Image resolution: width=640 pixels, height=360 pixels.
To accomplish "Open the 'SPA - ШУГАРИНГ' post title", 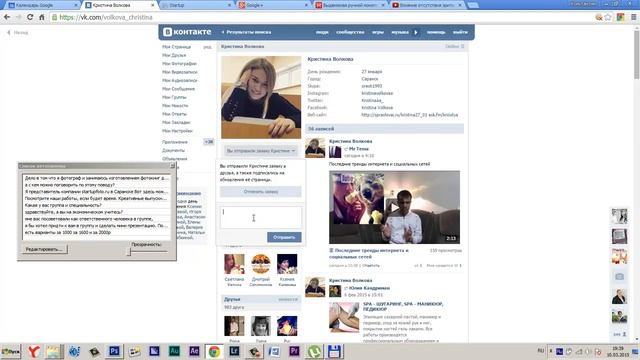I will point(403,307).
